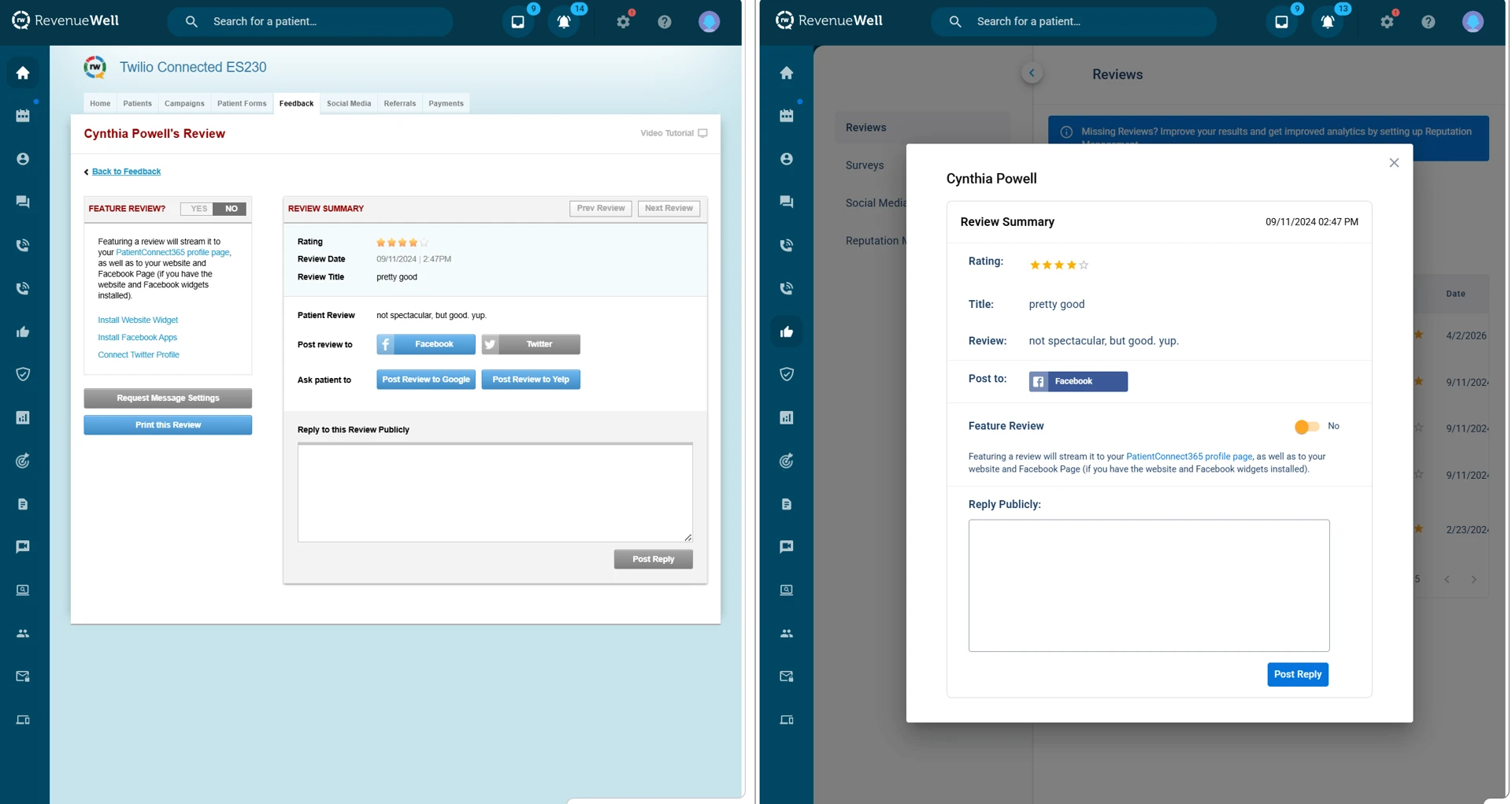The image size is (1512, 804).
Task: Toggle Facebook under Post to
Action: point(1077,381)
